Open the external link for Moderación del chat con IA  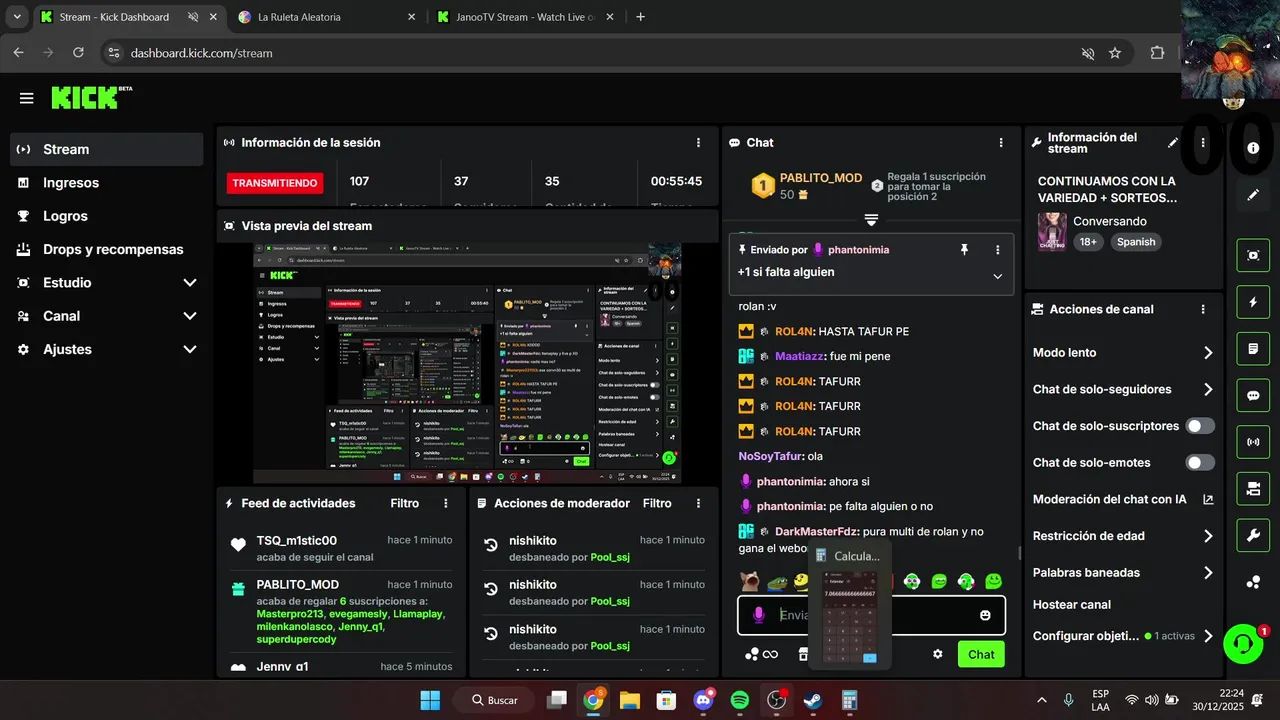tap(1208, 499)
